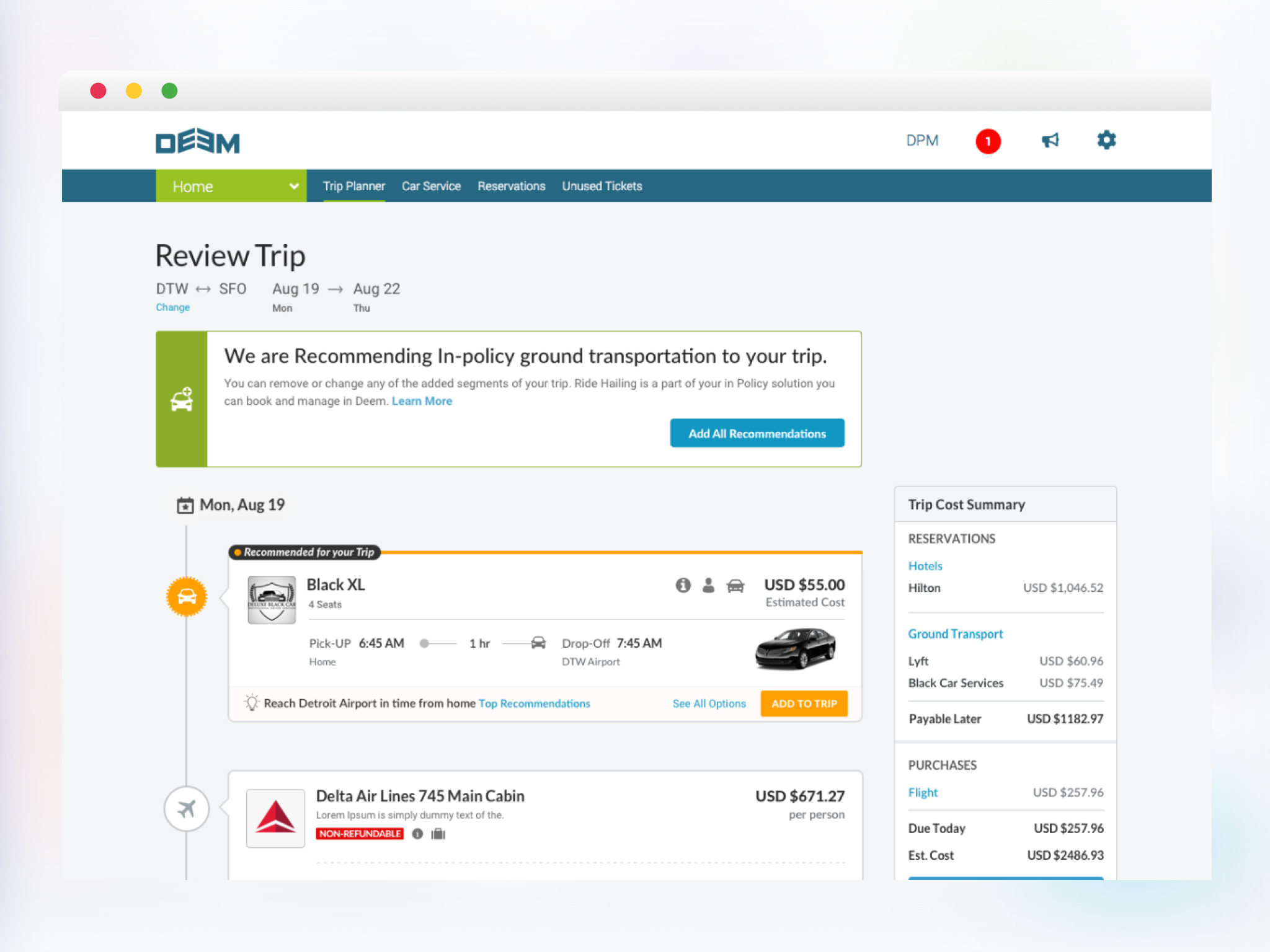This screenshot has width=1270, height=952.
Task: Open announcements megaphone icon
Action: click(1050, 140)
